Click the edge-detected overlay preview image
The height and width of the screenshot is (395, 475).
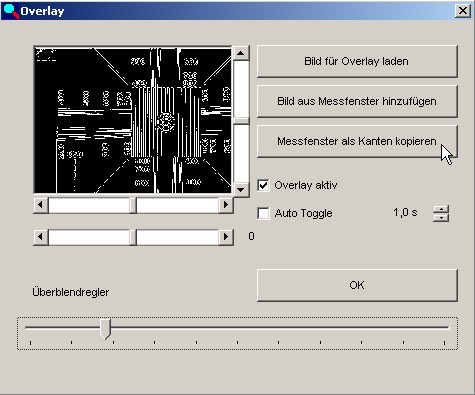[133, 120]
